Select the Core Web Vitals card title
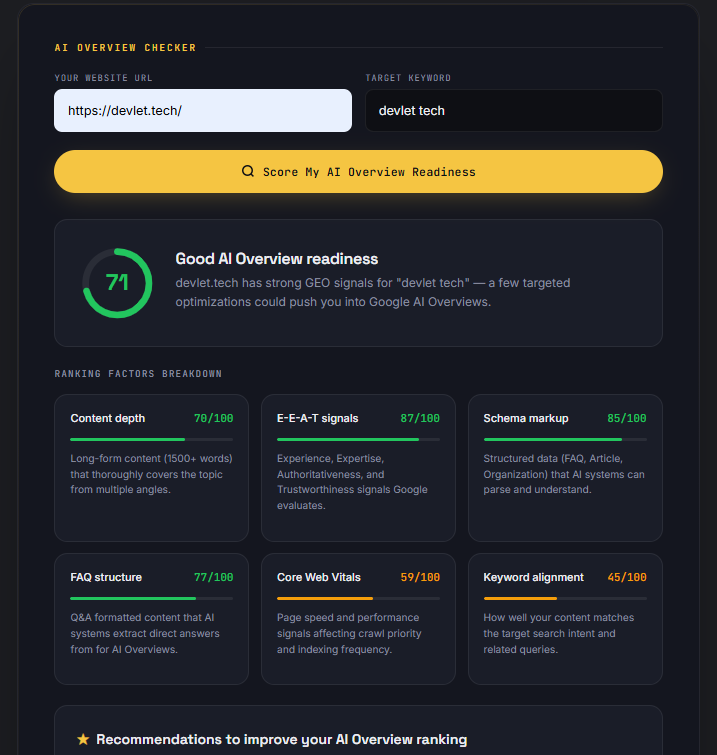 click(x=319, y=577)
